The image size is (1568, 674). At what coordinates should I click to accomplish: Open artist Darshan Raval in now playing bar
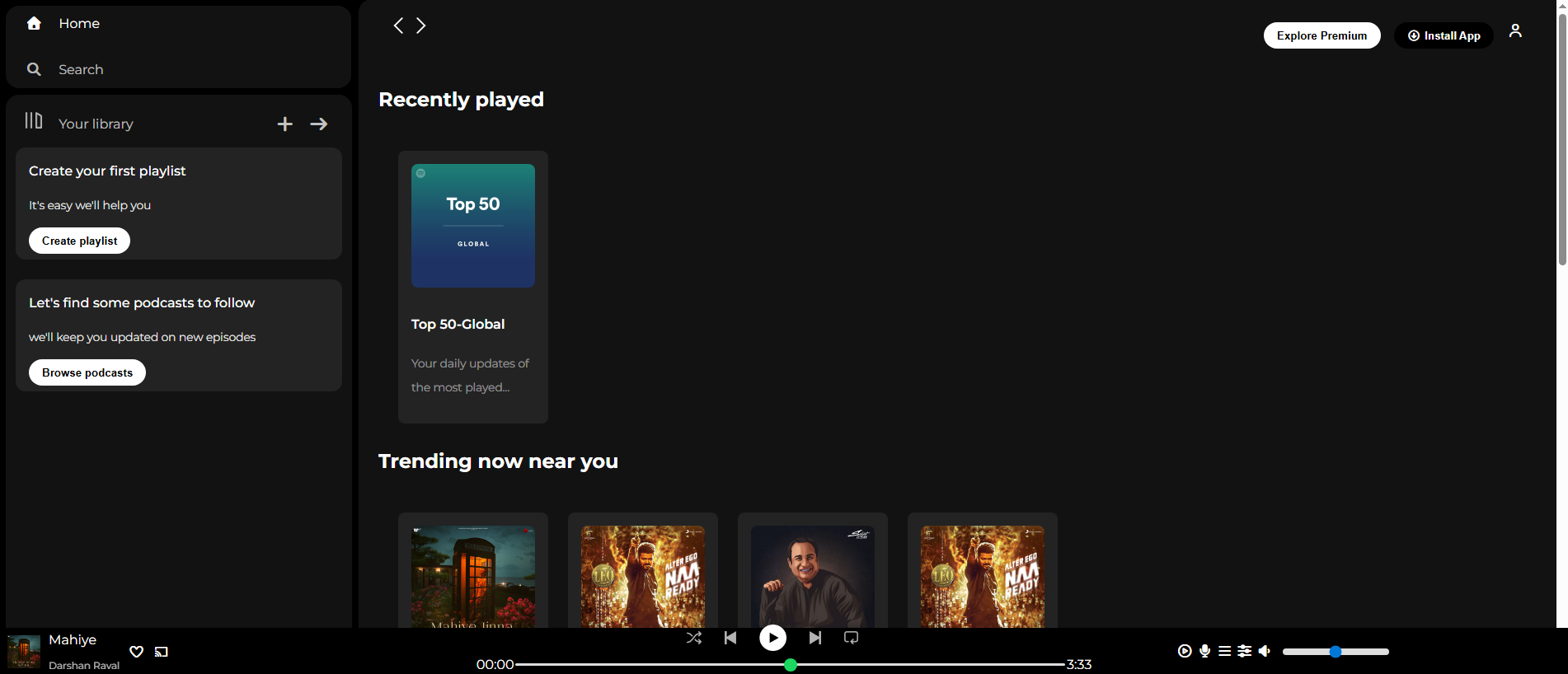[x=84, y=666]
